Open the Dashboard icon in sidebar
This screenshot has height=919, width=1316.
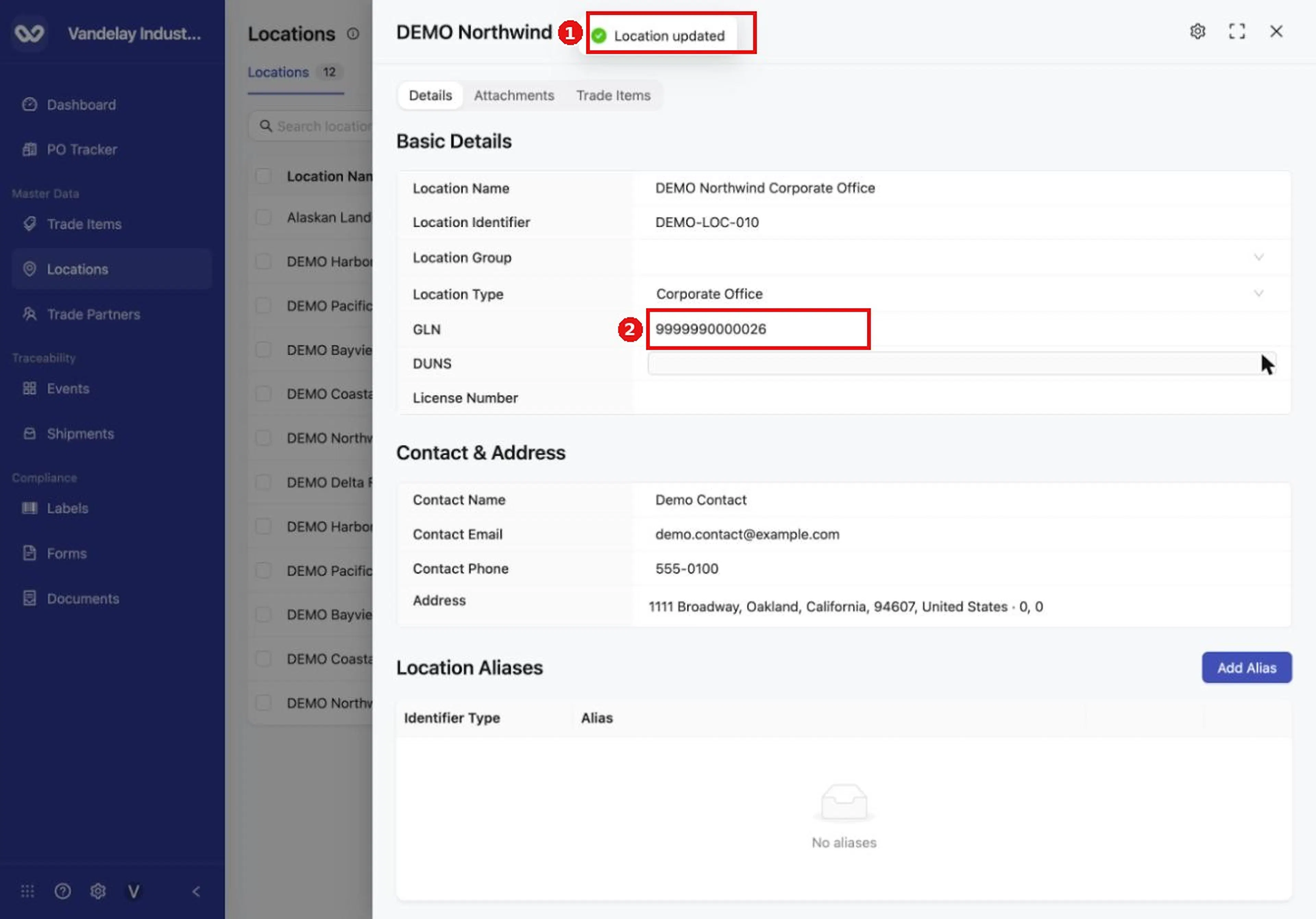click(x=29, y=104)
